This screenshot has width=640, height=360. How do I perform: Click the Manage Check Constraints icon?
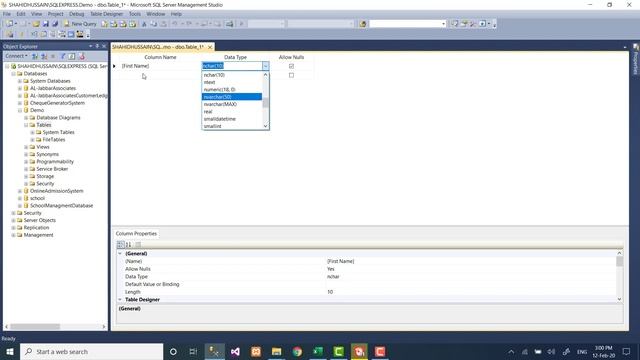71,35
